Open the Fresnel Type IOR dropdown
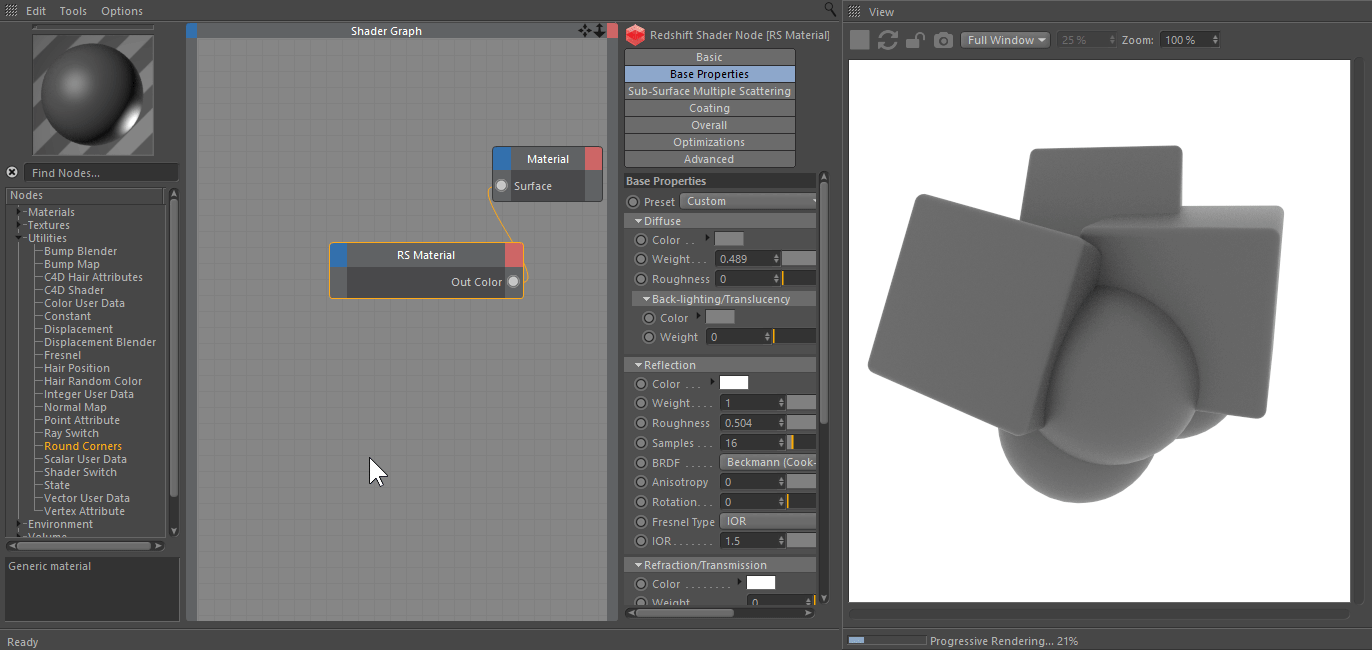The width and height of the screenshot is (1372, 650). pos(768,521)
